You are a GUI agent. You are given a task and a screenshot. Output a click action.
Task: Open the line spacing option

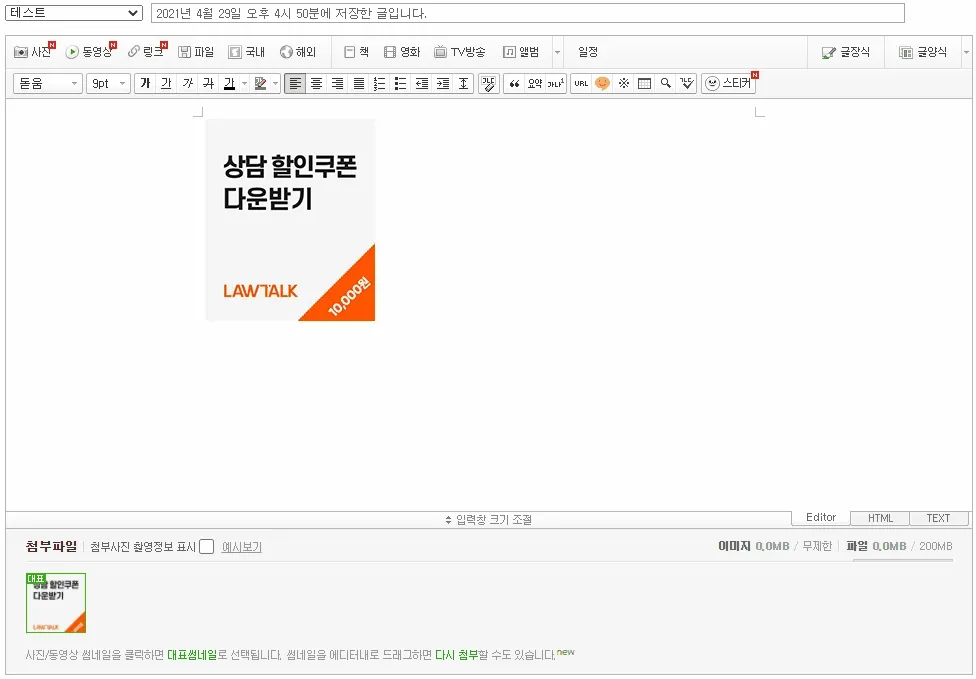click(x=464, y=83)
